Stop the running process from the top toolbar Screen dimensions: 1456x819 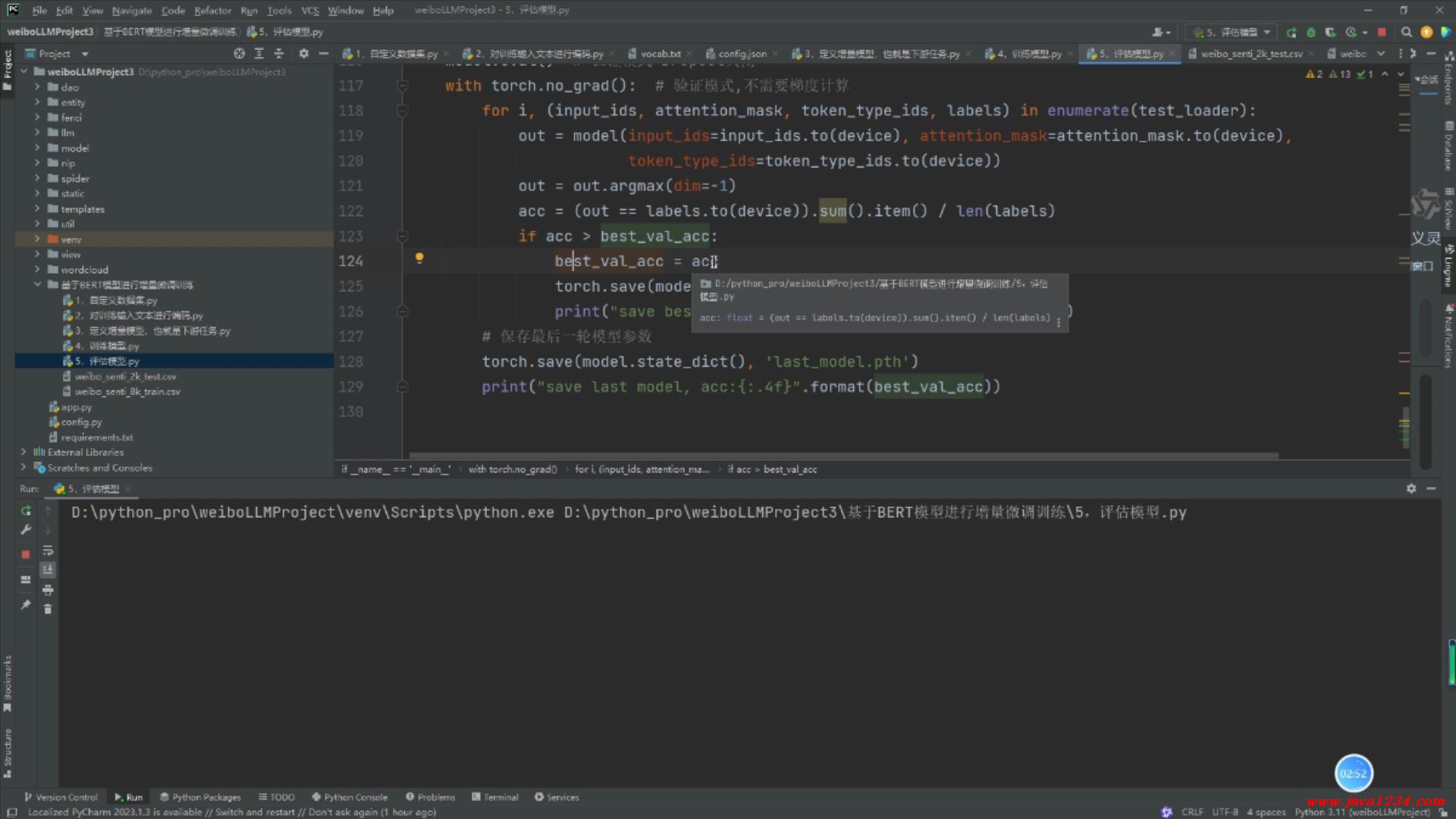pos(1382,33)
